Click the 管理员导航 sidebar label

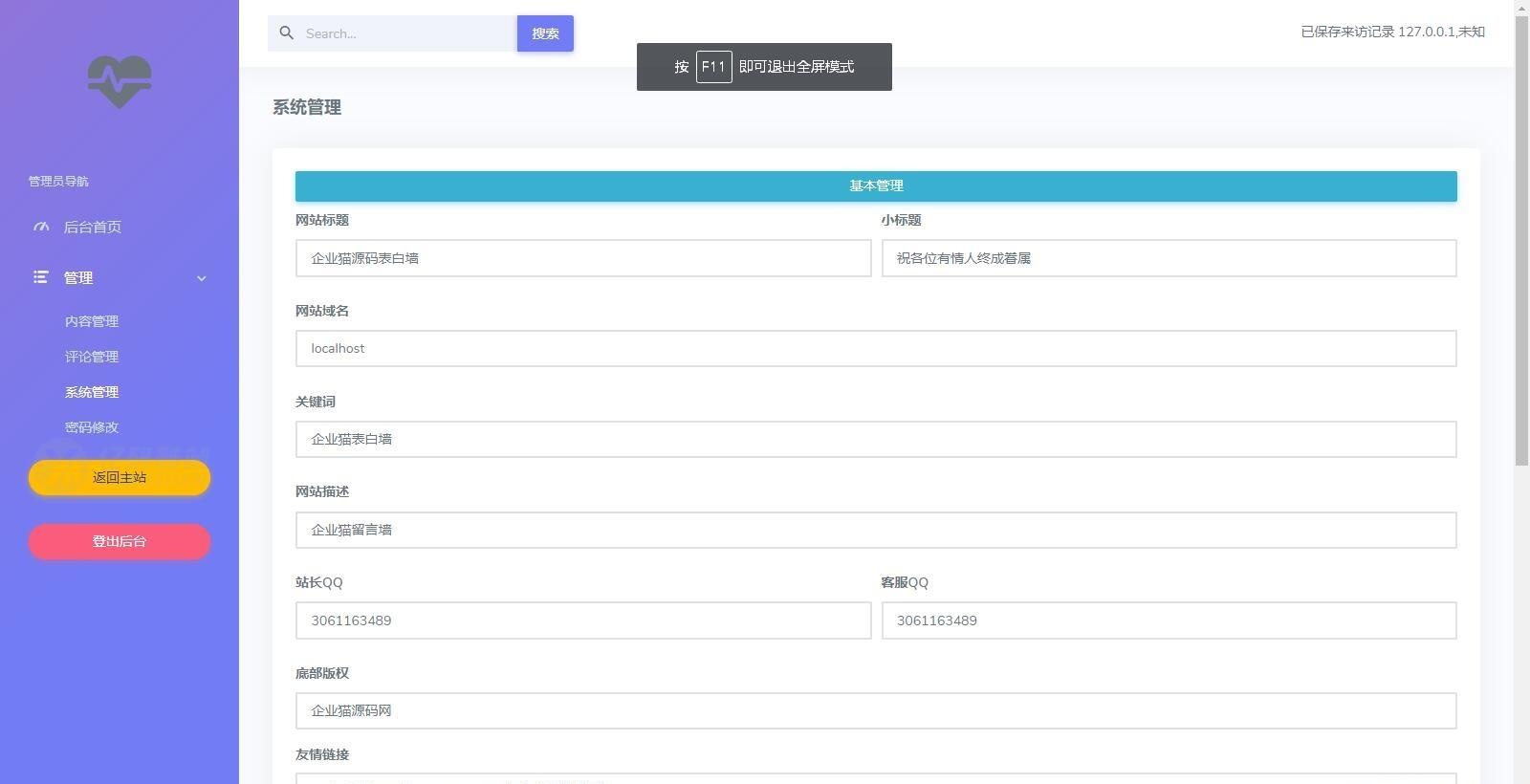click(58, 181)
